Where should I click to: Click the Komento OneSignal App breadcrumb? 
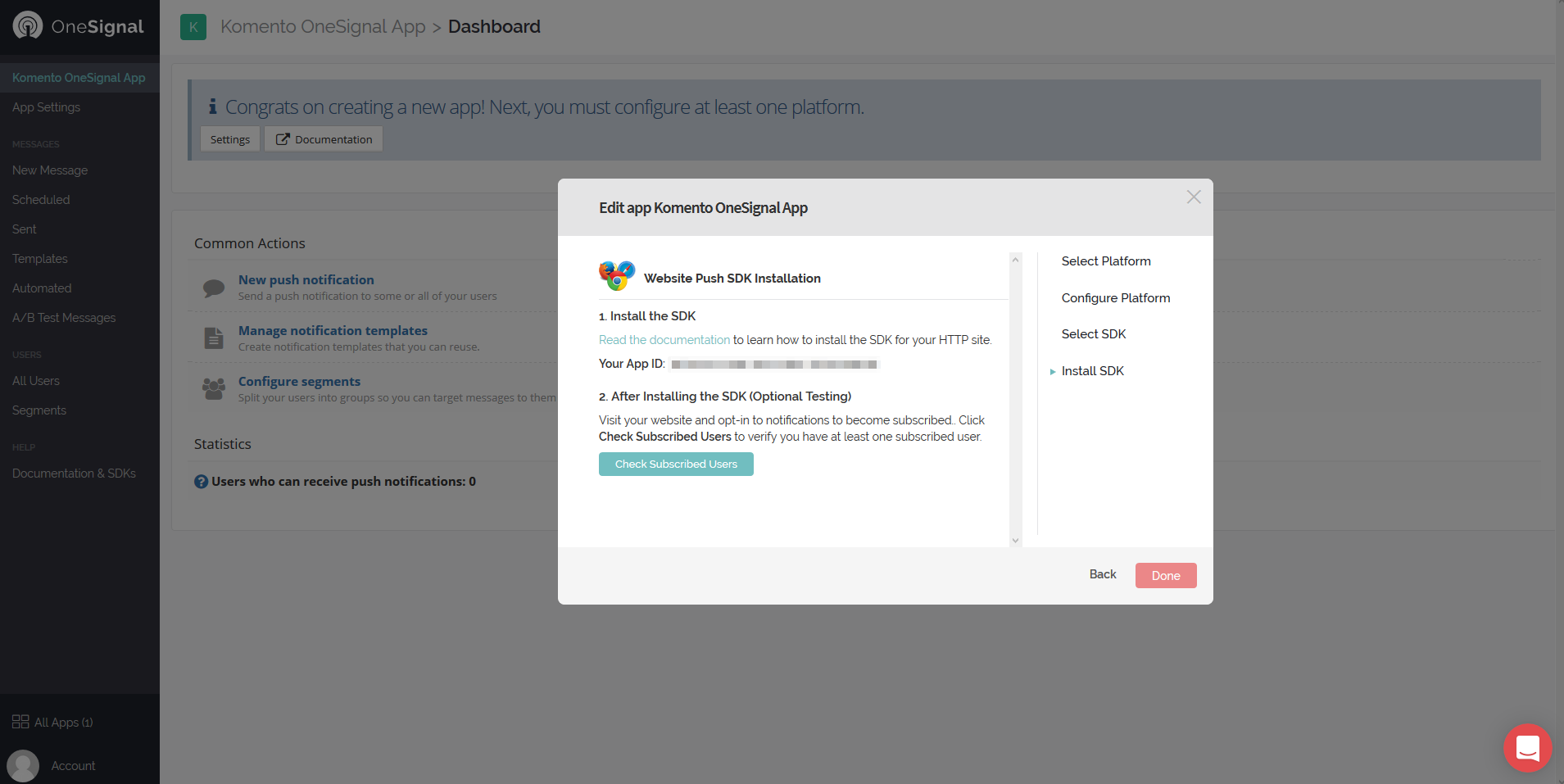click(323, 27)
